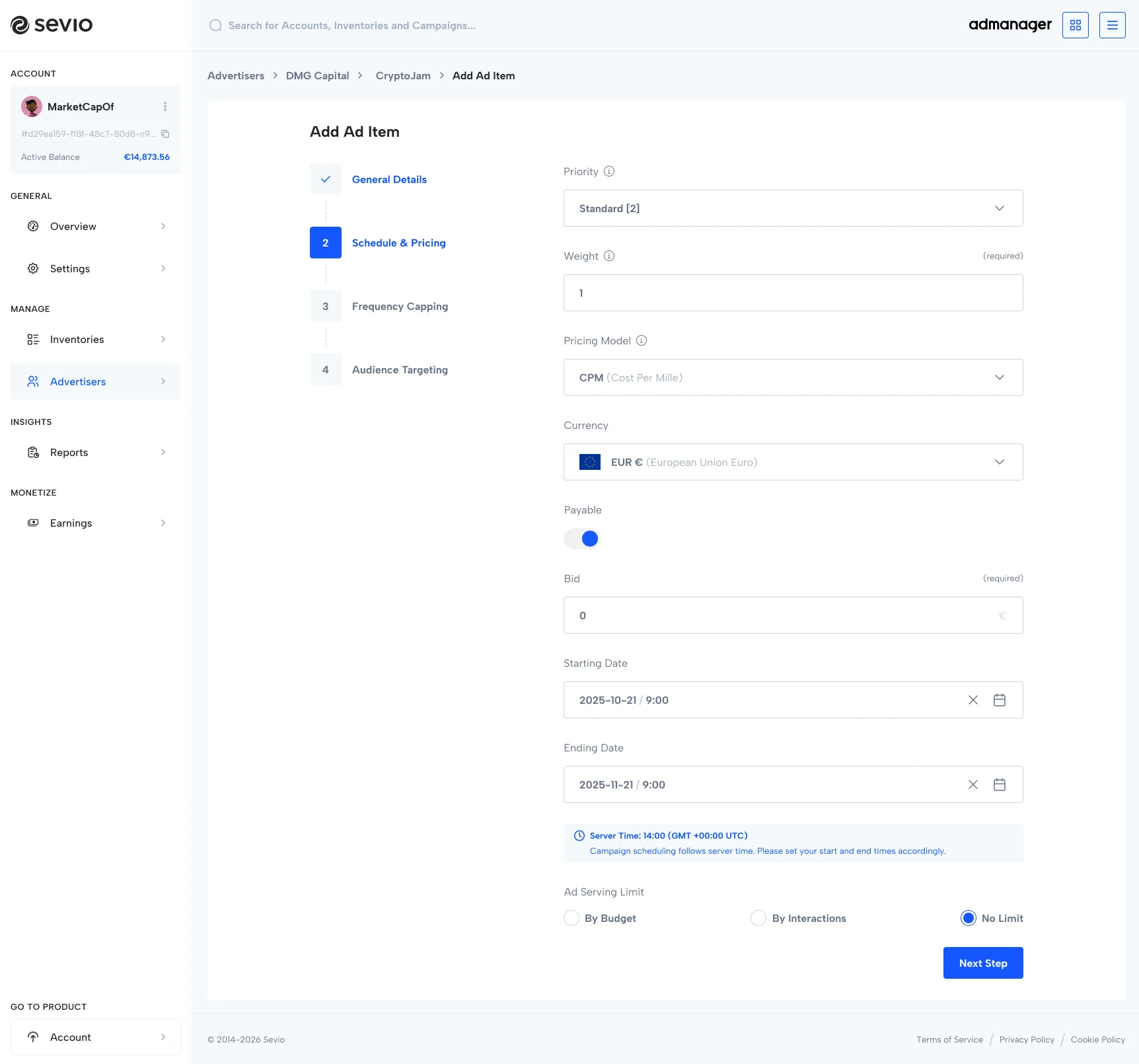Open the Starting Date calendar picker
The height and width of the screenshot is (1064, 1139).
[1000, 700]
